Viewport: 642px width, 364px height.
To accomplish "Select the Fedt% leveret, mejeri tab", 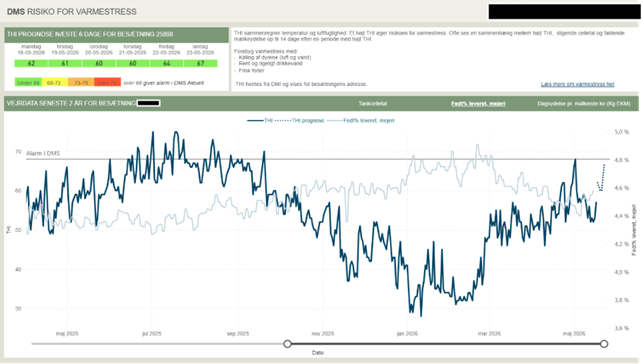I will pos(478,104).
